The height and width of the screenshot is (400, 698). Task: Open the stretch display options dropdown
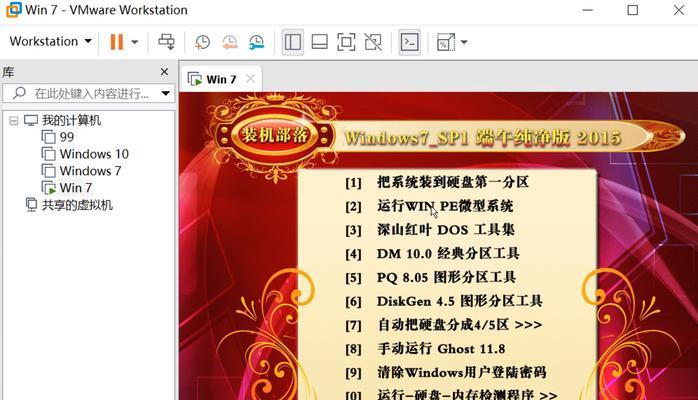[464, 42]
